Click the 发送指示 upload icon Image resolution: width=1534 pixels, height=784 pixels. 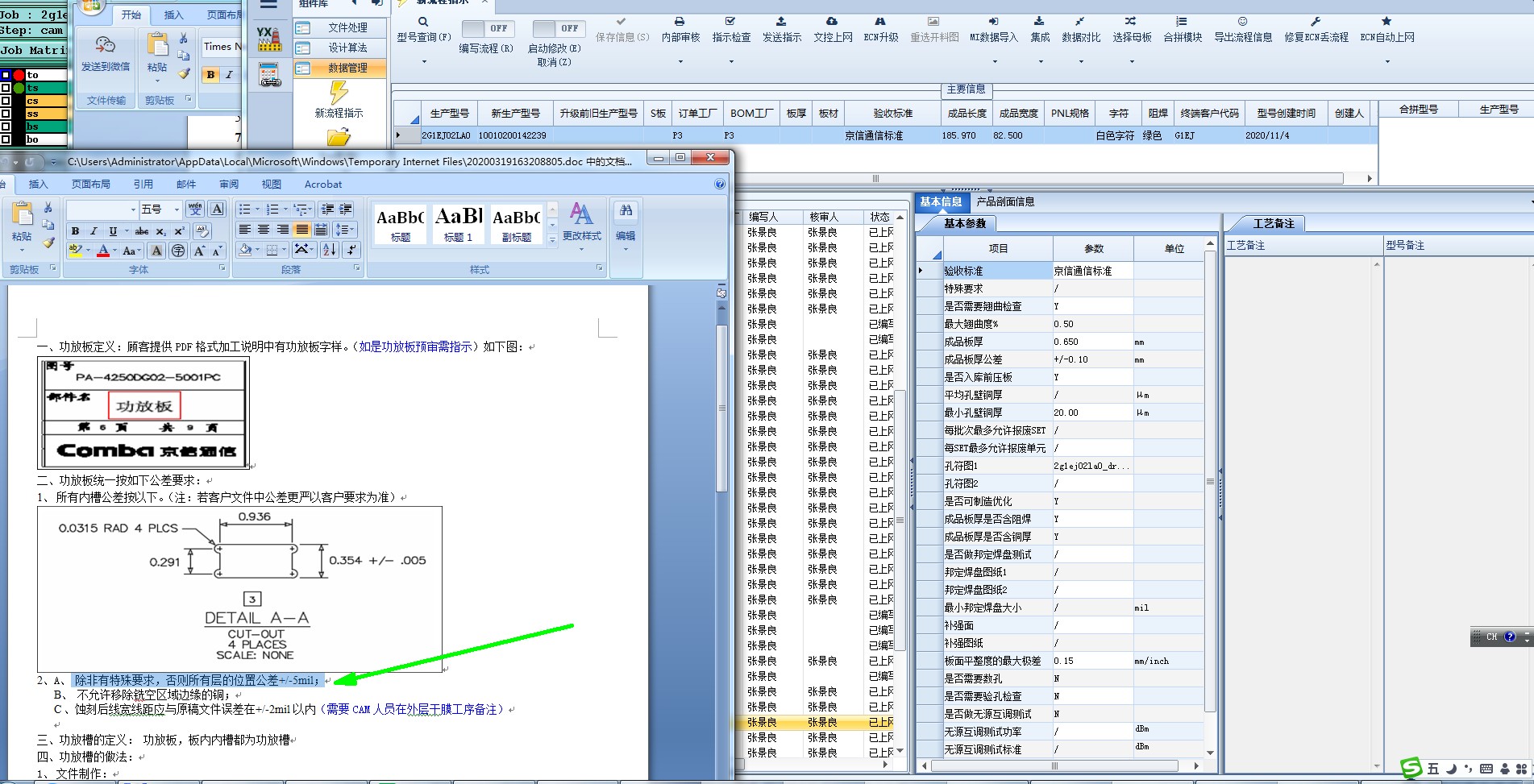(x=781, y=22)
